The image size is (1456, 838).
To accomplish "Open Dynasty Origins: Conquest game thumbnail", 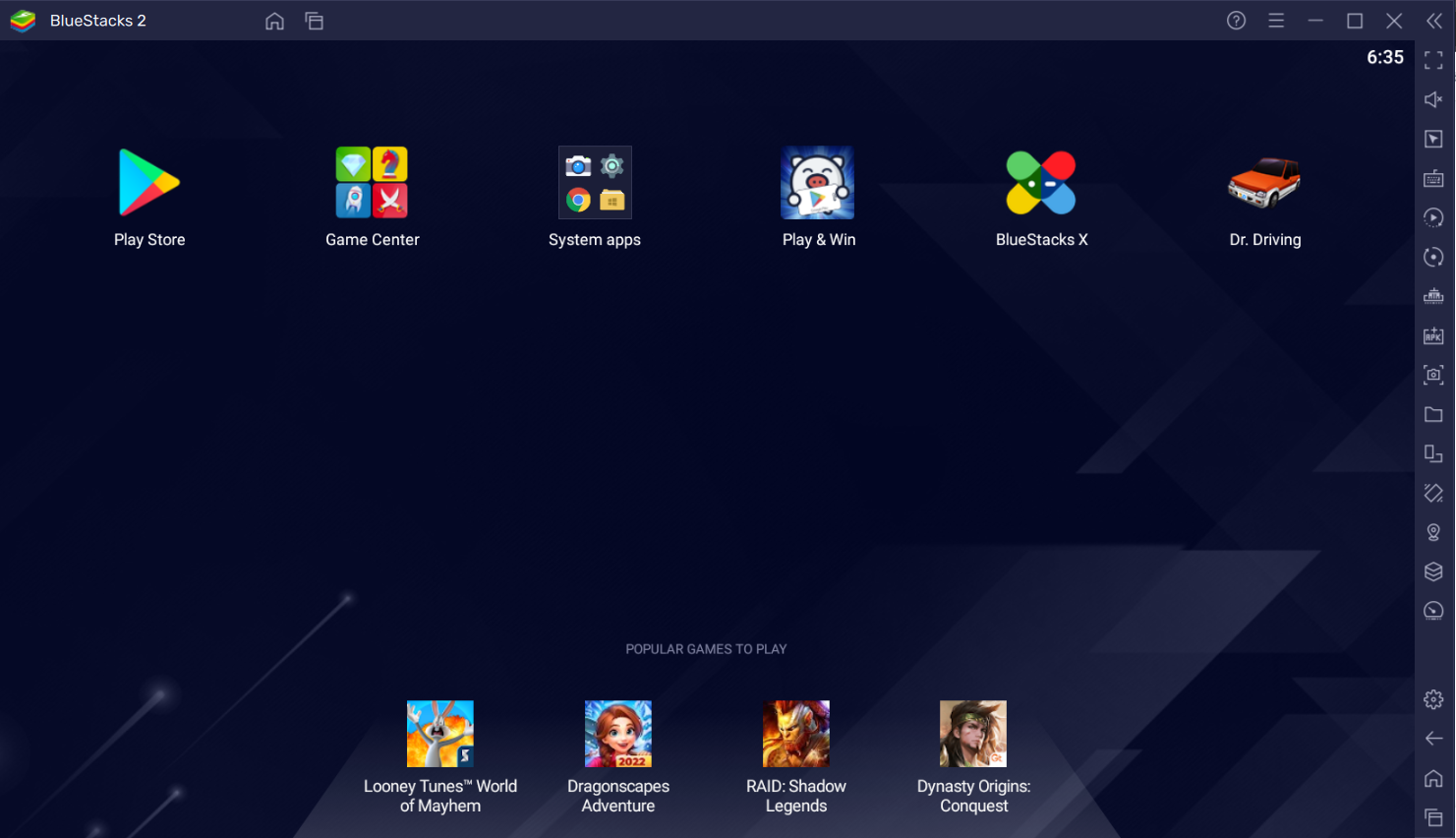I will [973, 734].
